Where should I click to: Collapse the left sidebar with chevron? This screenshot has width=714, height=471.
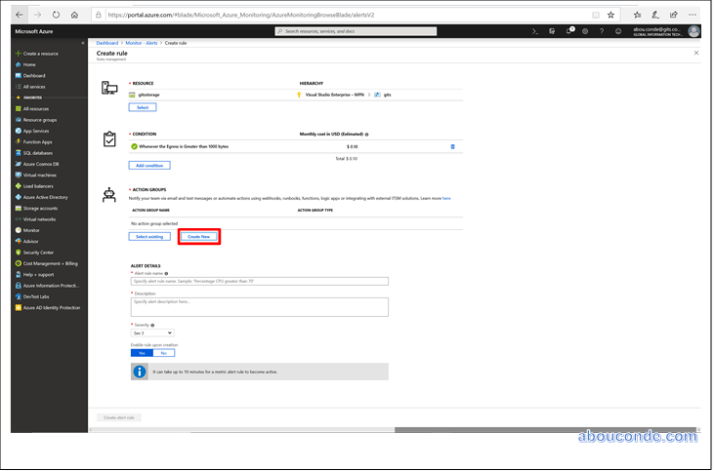click(x=83, y=42)
